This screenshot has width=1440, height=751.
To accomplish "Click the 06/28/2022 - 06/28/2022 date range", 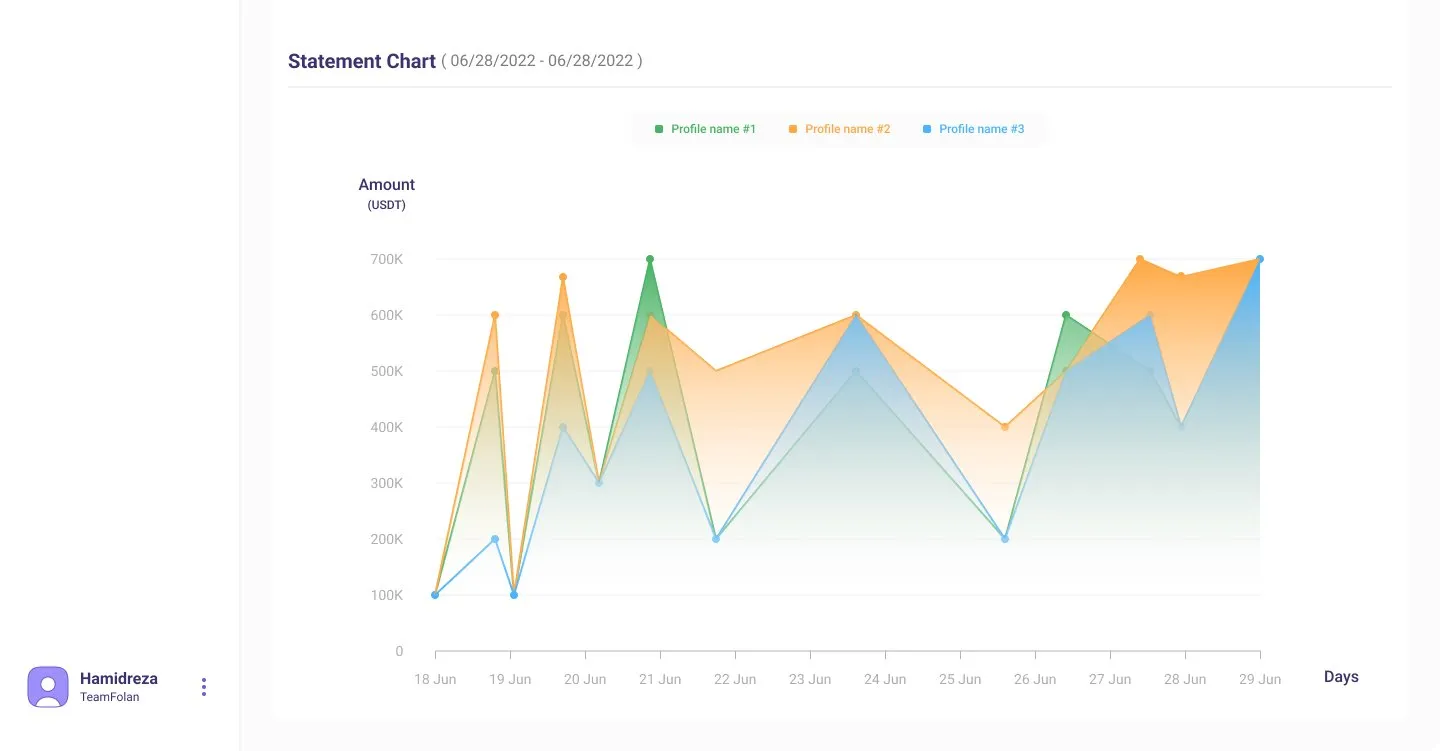I will pos(542,61).
